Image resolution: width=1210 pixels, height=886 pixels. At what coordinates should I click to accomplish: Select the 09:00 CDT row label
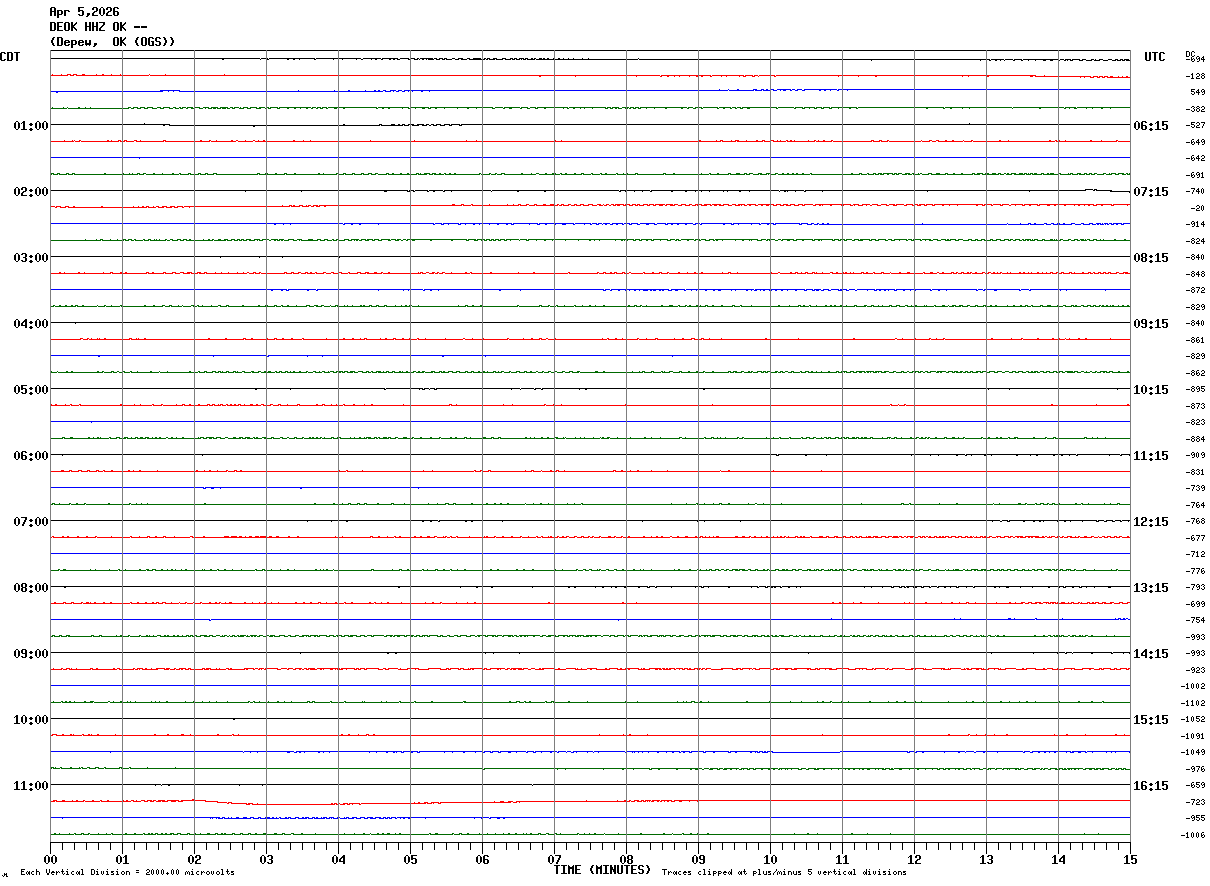coord(31,654)
